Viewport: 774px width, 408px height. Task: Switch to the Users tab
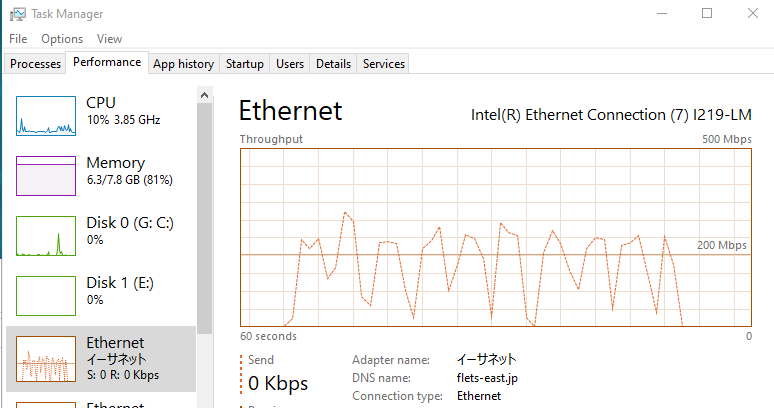(x=290, y=64)
